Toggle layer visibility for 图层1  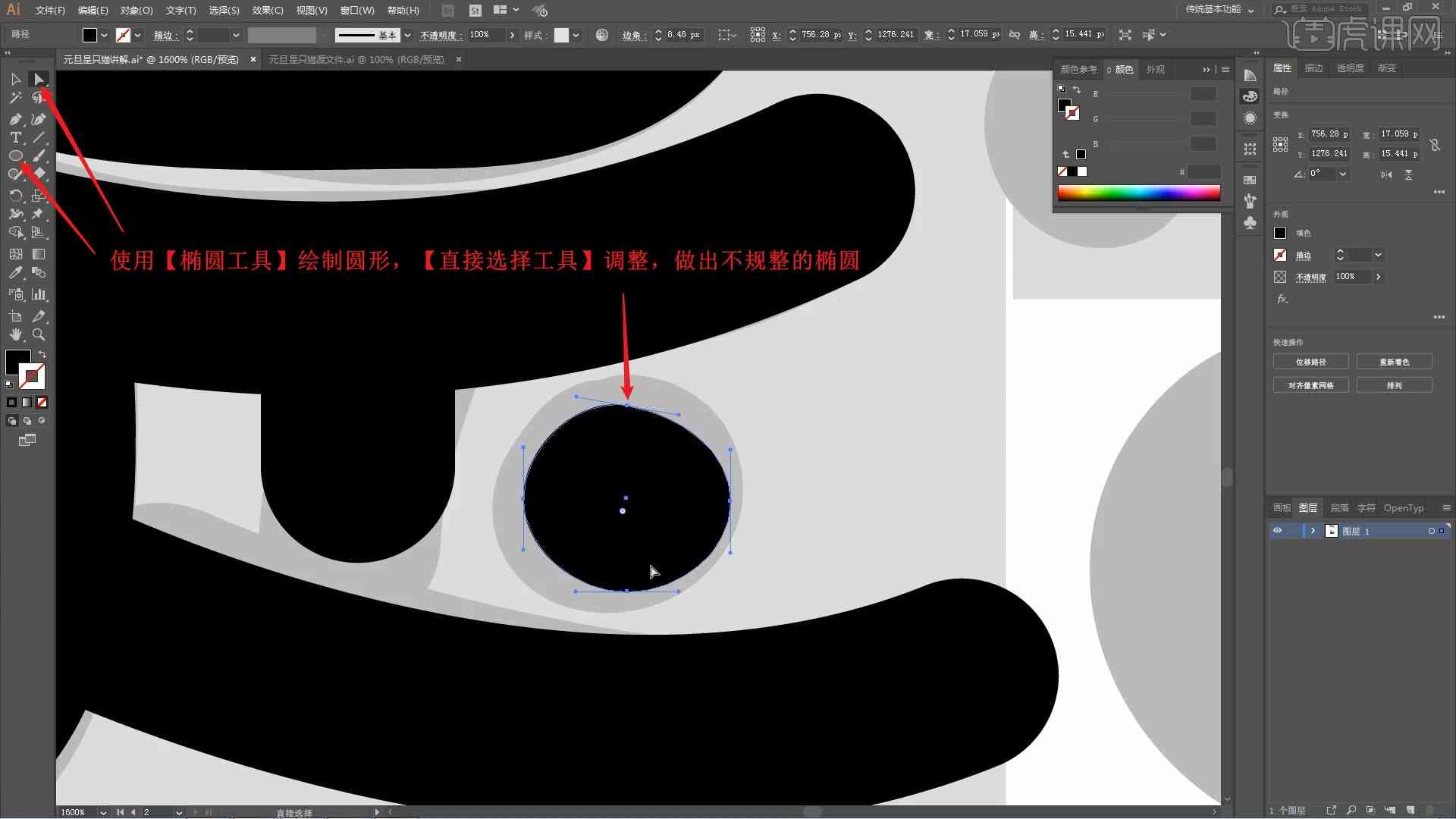click(x=1279, y=531)
